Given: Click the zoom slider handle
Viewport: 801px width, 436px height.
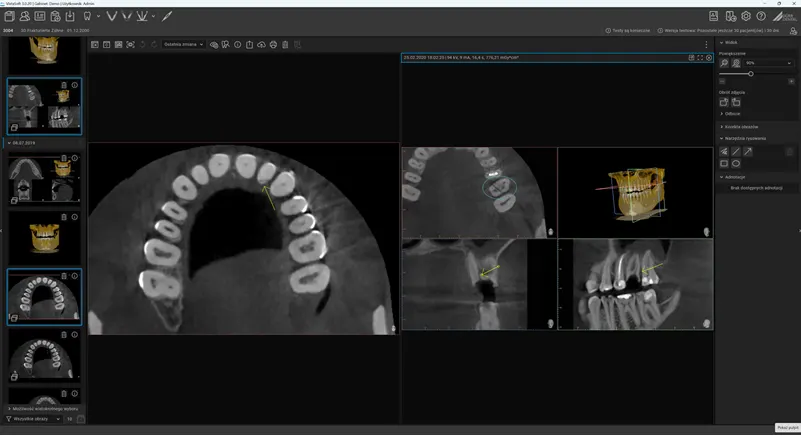Looking at the screenshot, I should (750, 74).
